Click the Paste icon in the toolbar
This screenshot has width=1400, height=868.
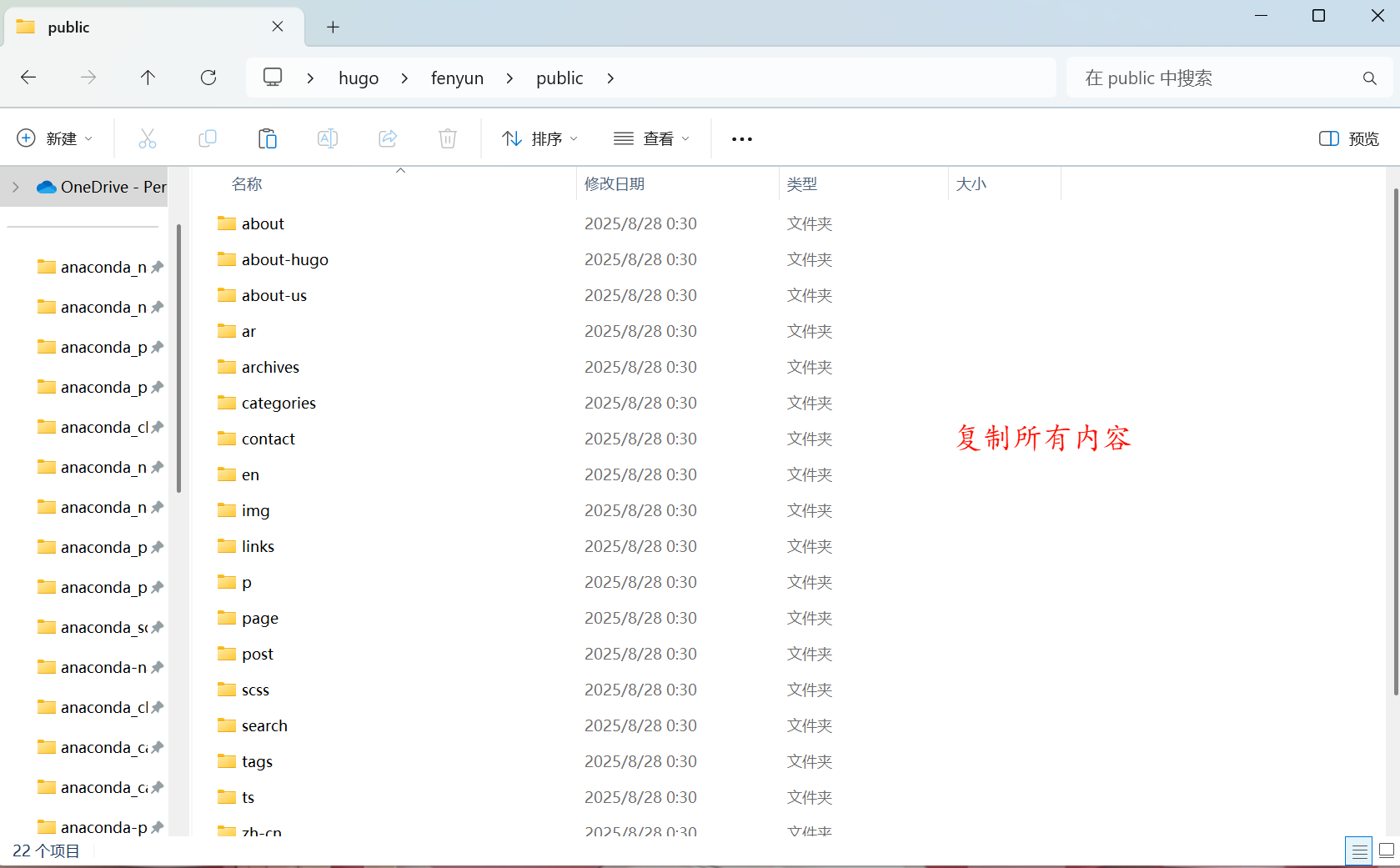point(268,138)
